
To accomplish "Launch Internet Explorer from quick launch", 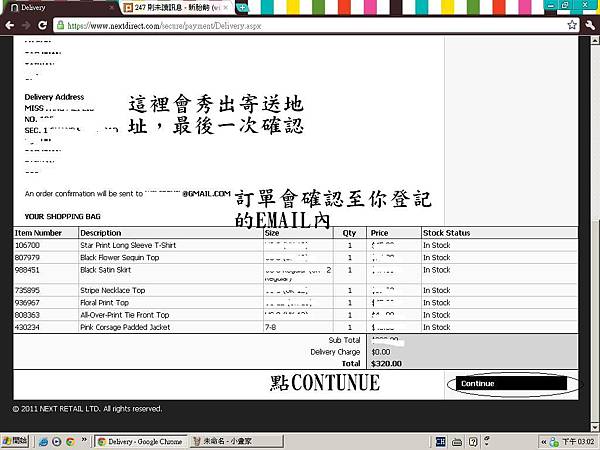I will 43,442.
